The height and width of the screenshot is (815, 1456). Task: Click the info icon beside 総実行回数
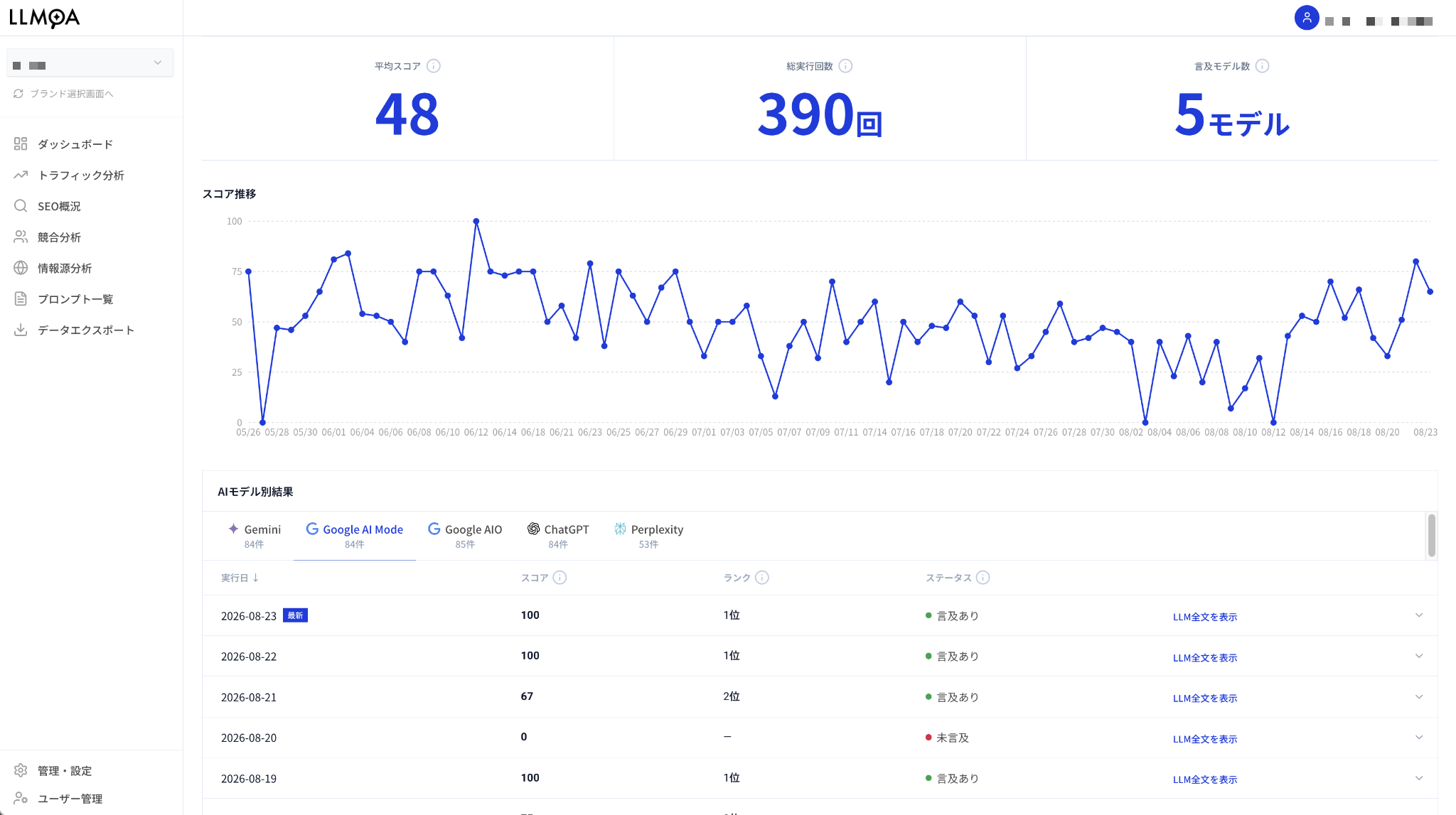845,66
